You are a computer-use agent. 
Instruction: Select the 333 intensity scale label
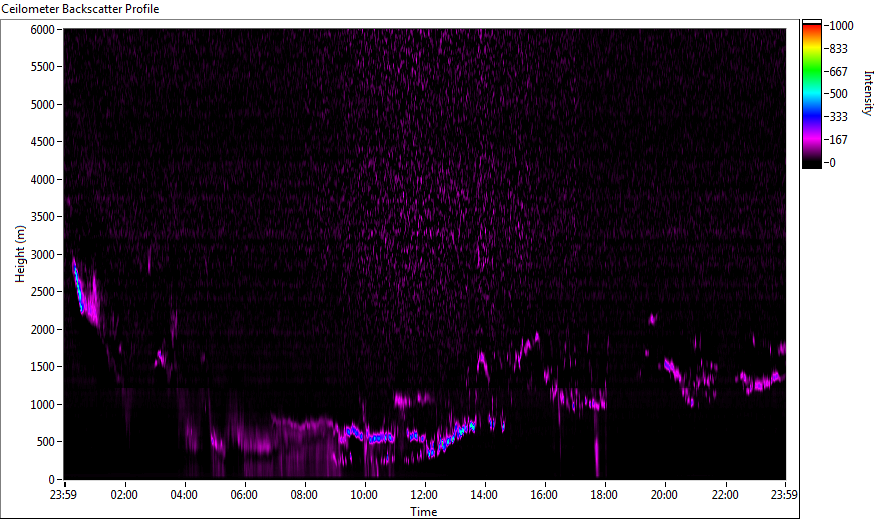pos(839,117)
